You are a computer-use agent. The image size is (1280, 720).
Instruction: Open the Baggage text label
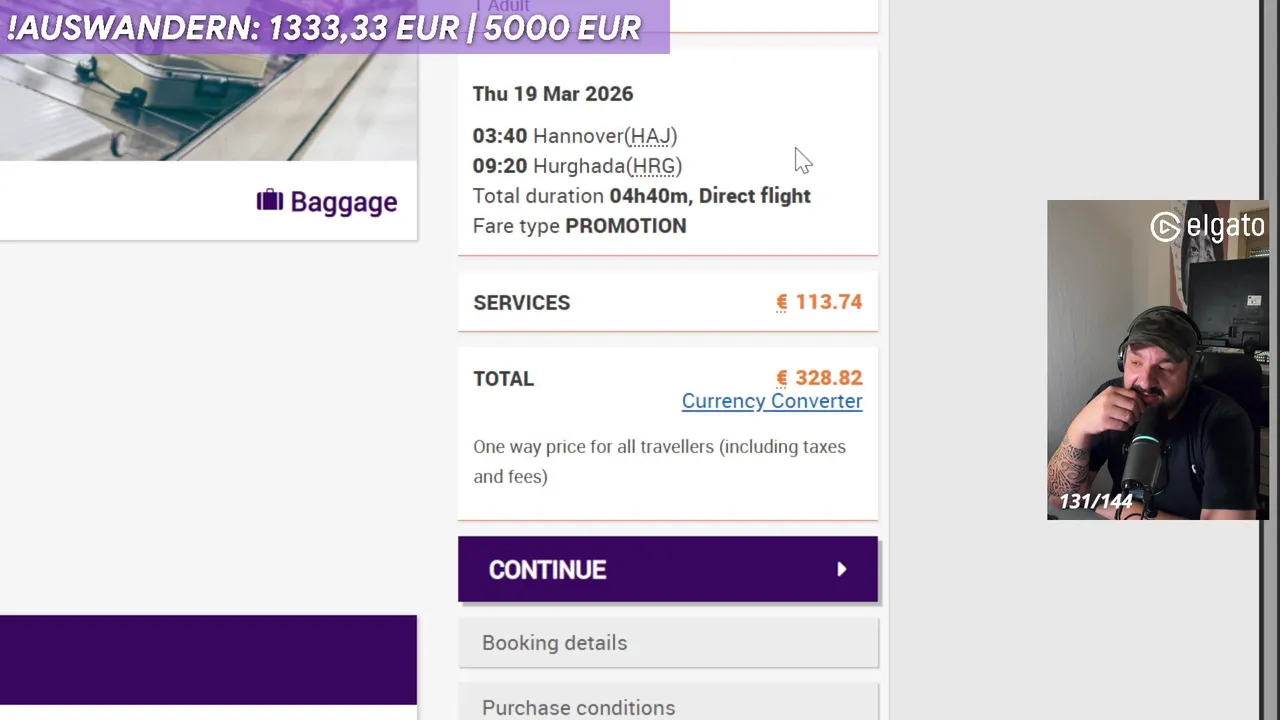[343, 202]
